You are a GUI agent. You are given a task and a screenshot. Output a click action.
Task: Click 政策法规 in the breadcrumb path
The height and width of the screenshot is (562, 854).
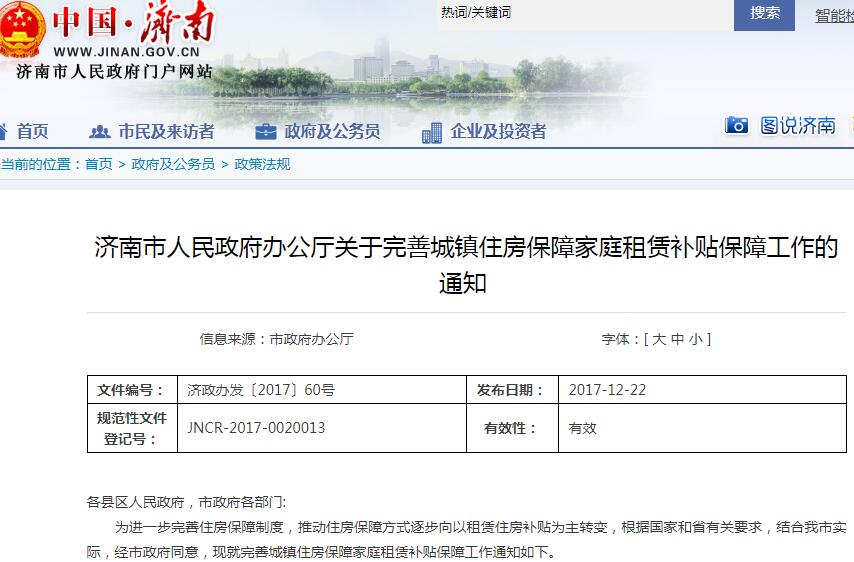tap(262, 164)
